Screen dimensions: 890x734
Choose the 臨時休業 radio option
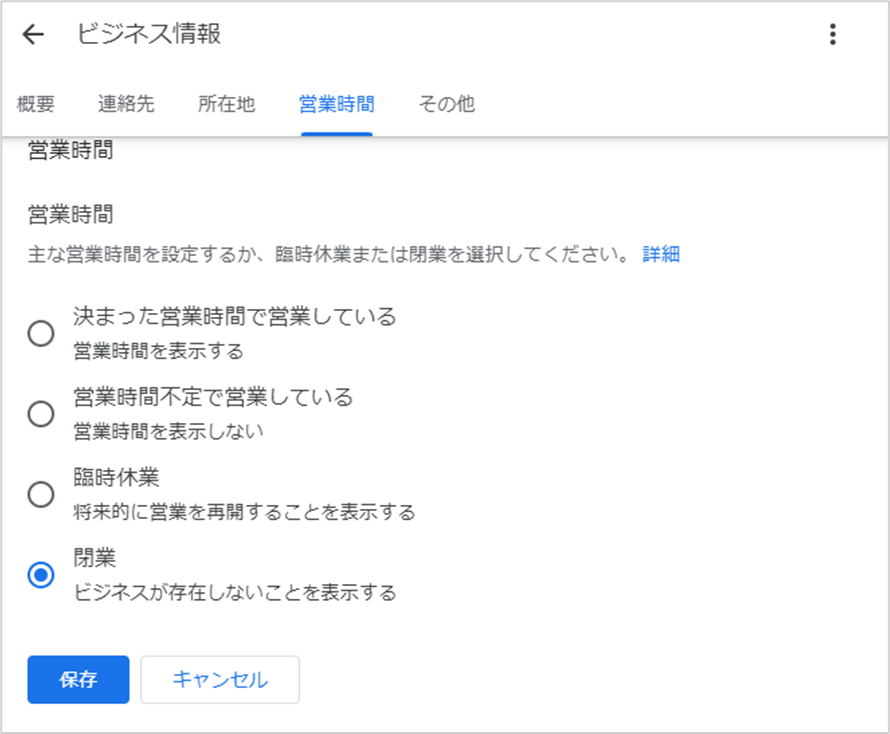pyautogui.click(x=41, y=494)
